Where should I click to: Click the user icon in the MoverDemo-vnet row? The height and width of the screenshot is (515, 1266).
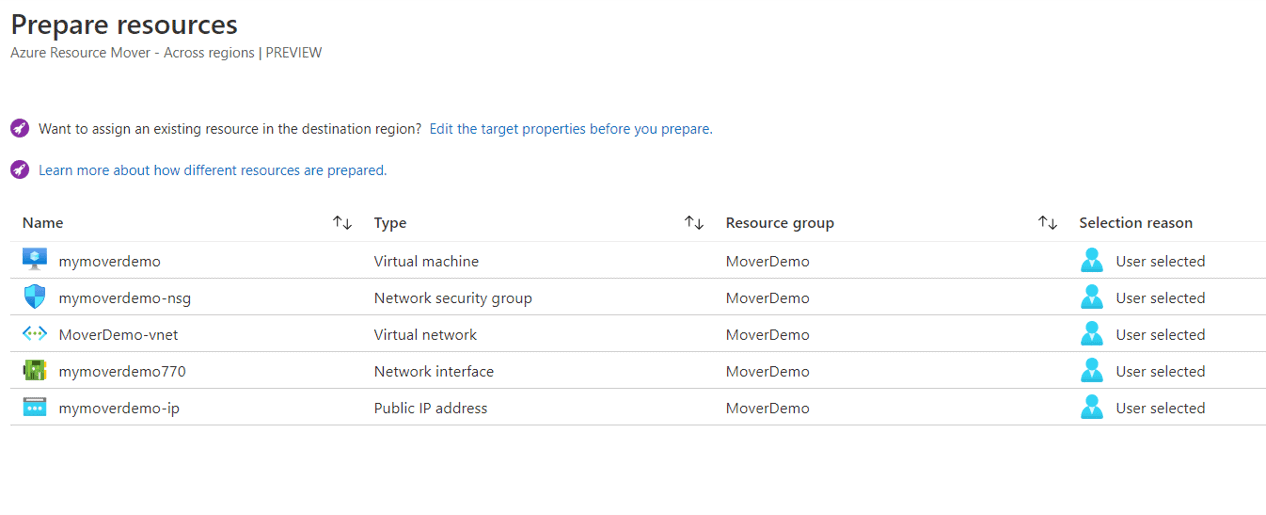(x=1092, y=334)
